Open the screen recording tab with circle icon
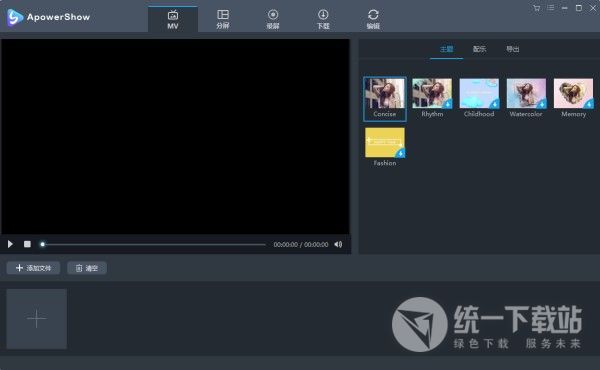The image size is (600, 370). (x=273, y=19)
